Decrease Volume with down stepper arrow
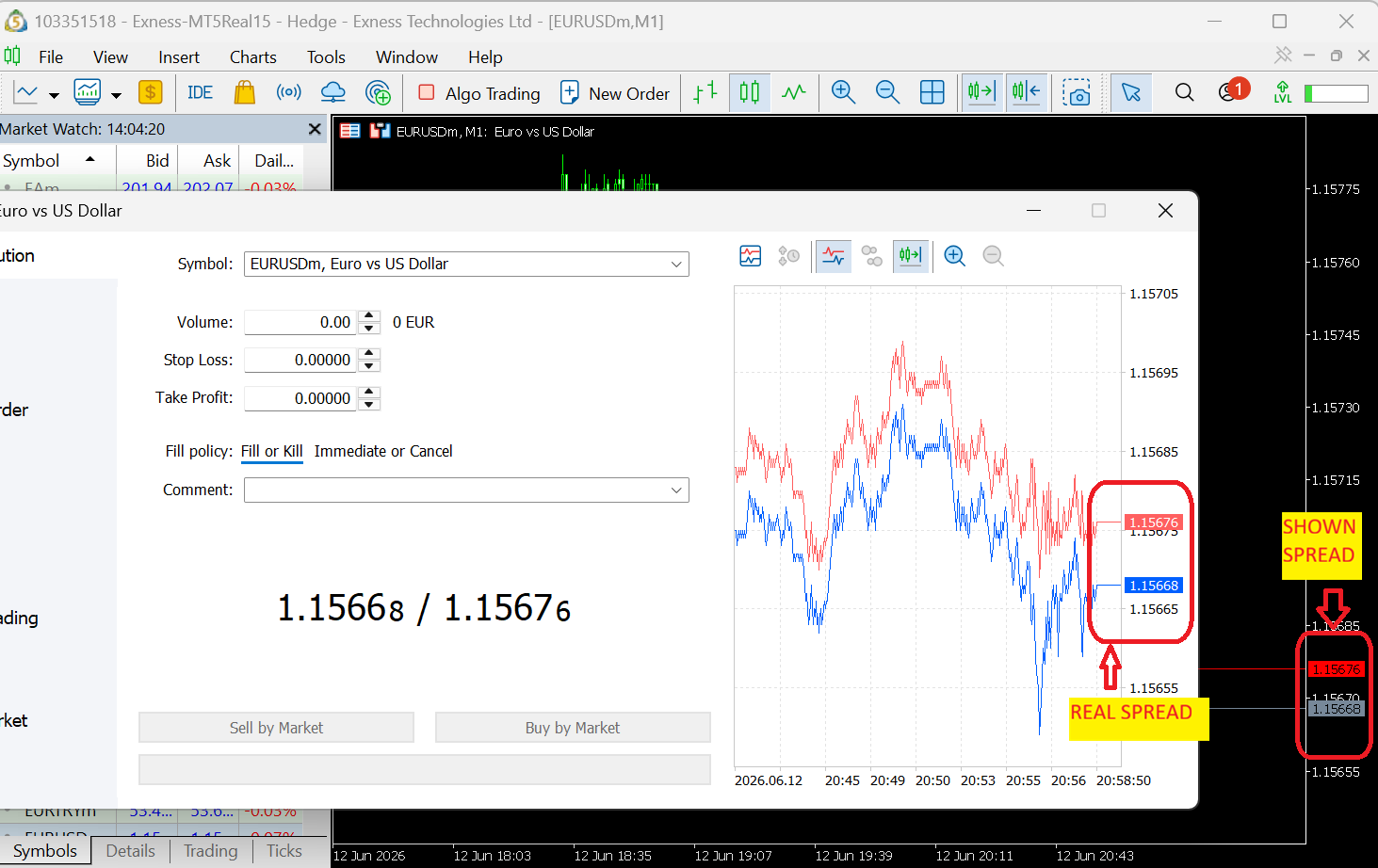Screen dimensions: 1378x868 [369, 329]
